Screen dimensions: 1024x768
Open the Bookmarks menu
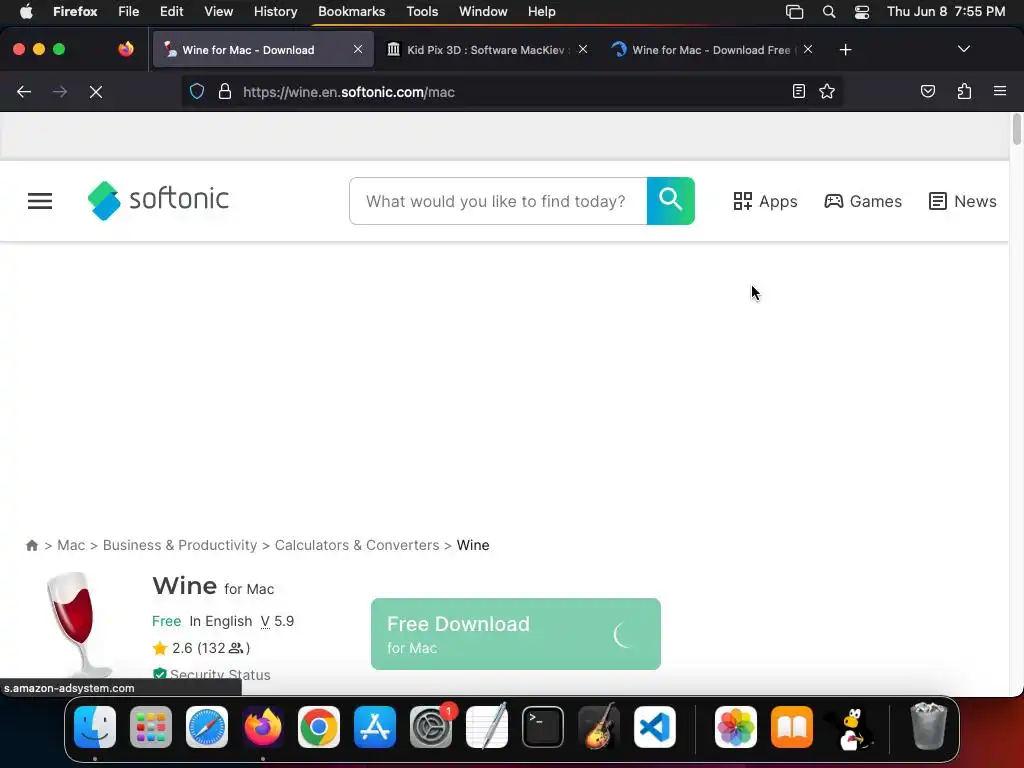(351, 12)
